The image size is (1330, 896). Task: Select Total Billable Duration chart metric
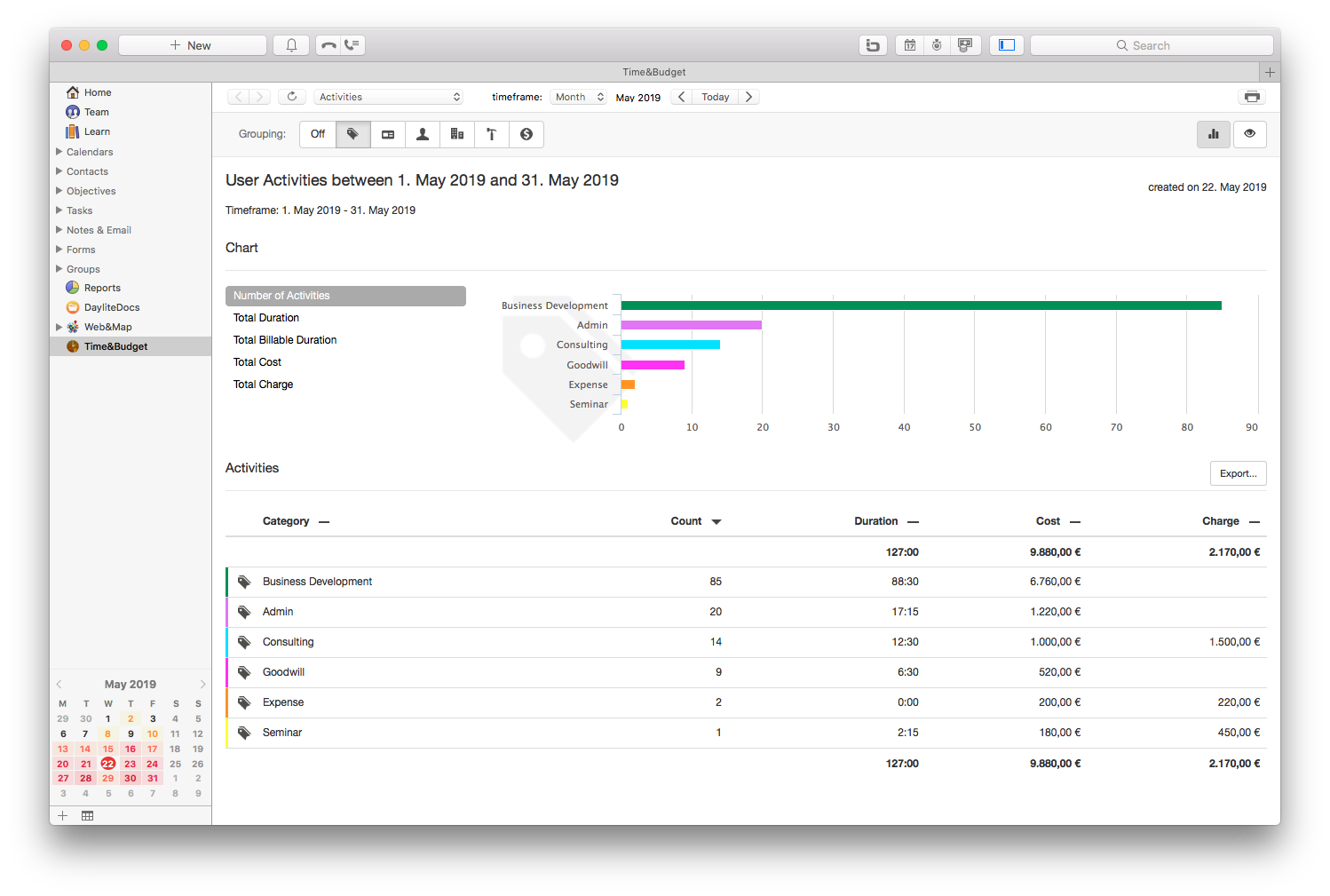click(345, 340)
